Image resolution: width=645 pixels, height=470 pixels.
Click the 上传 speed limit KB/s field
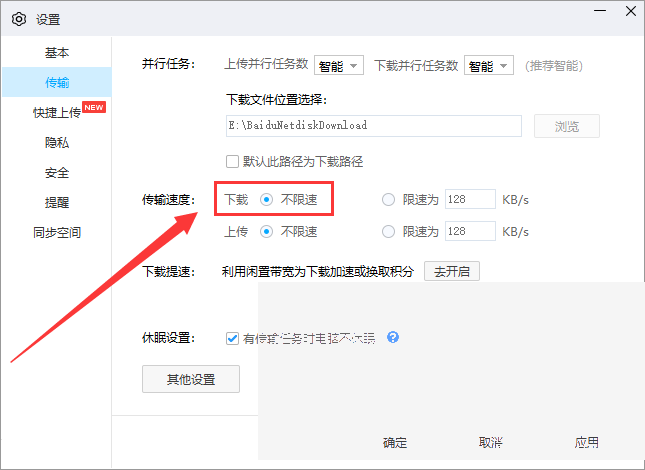coord(470,231)
